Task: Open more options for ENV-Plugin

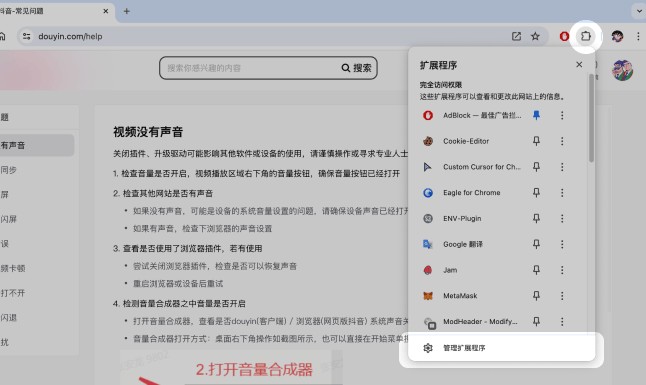Action: pyautogui.click(x=562, y=218)
